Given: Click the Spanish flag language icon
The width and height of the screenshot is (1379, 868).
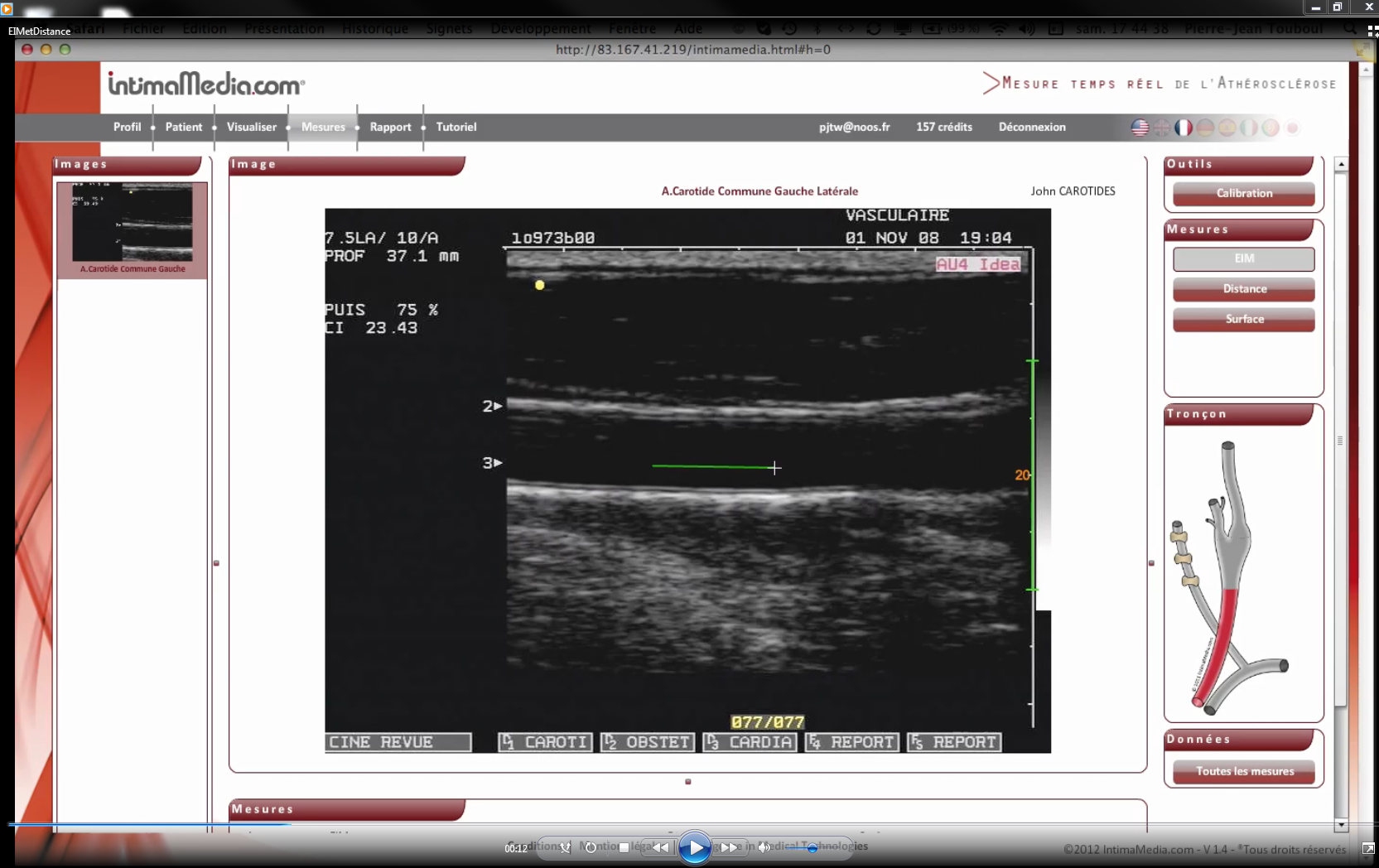Looking at the screenshot, I should coord(1227,128).
